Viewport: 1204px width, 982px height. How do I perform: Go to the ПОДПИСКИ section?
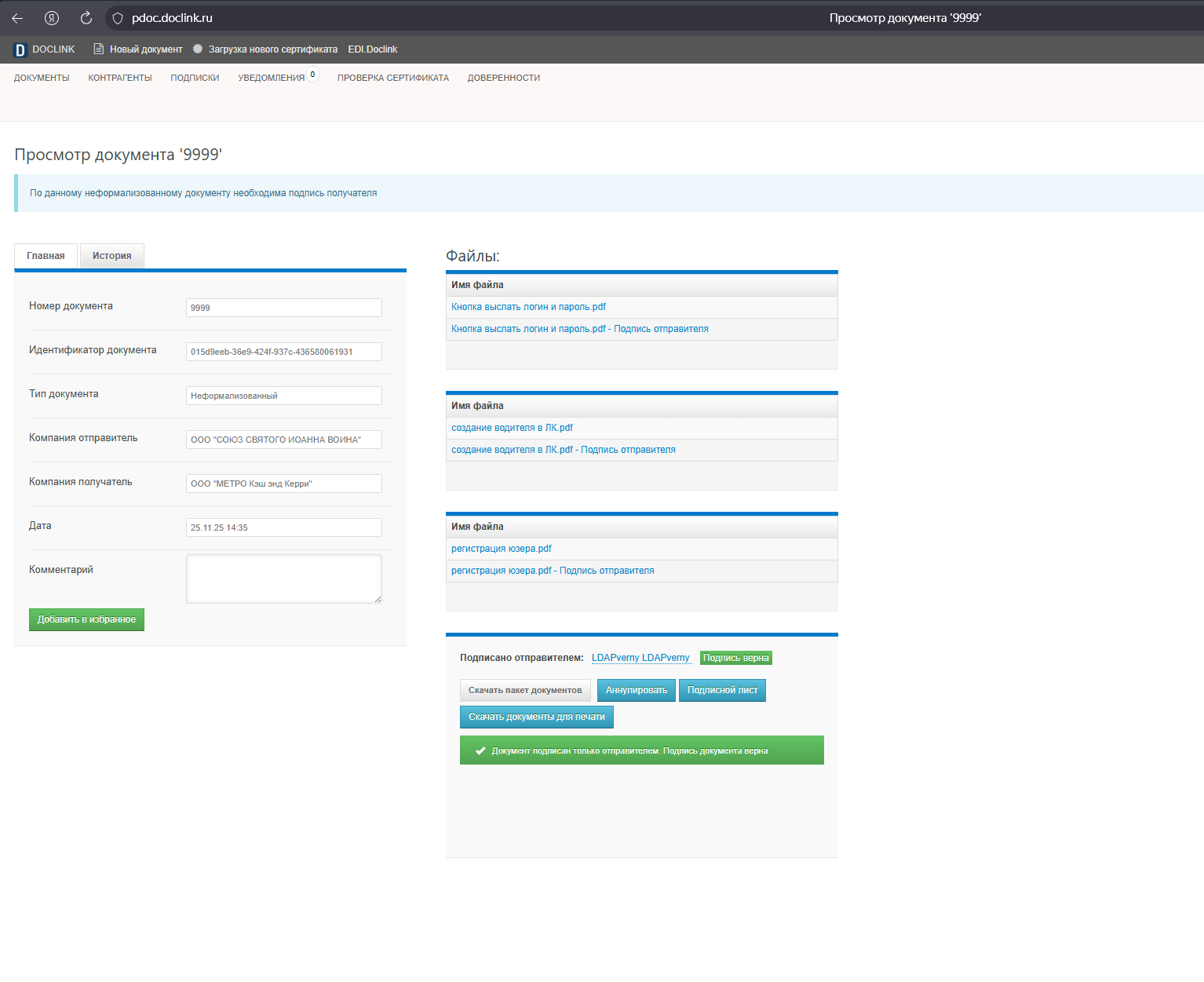pyautogui.click(x=195, y=78)
